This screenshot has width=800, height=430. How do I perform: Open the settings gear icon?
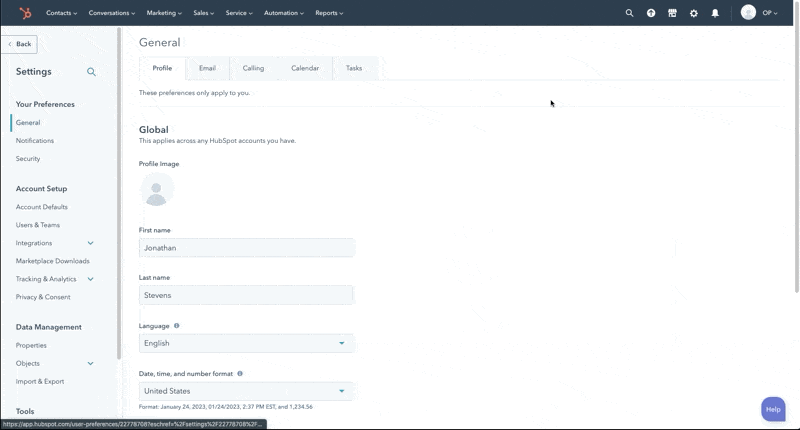coord(693,13)
